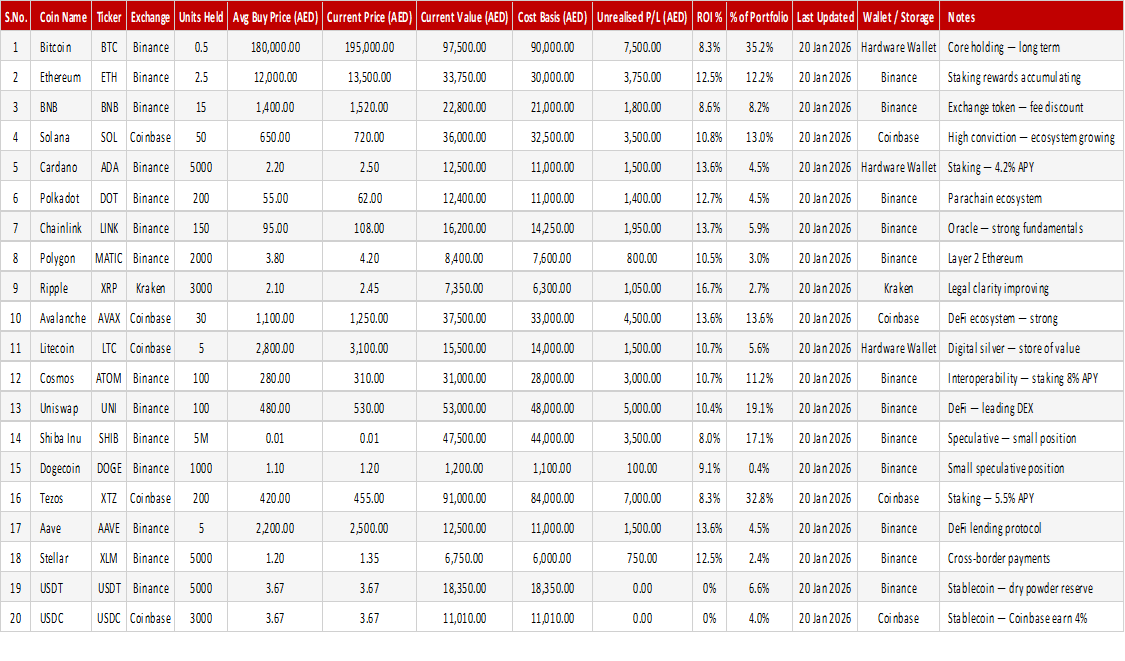Select the Avg Buy Price (AED) header
The width and height of the screenshot is (1125, 661).
coord(275,17)
